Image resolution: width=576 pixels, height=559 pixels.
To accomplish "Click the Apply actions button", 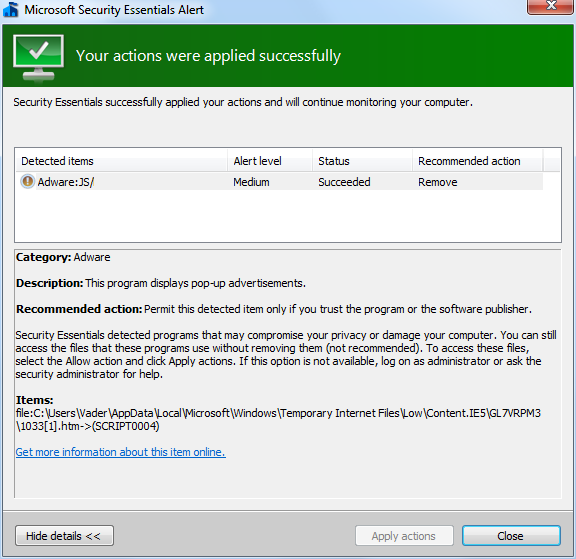I will pyautogui.click(x=404, y=536).
